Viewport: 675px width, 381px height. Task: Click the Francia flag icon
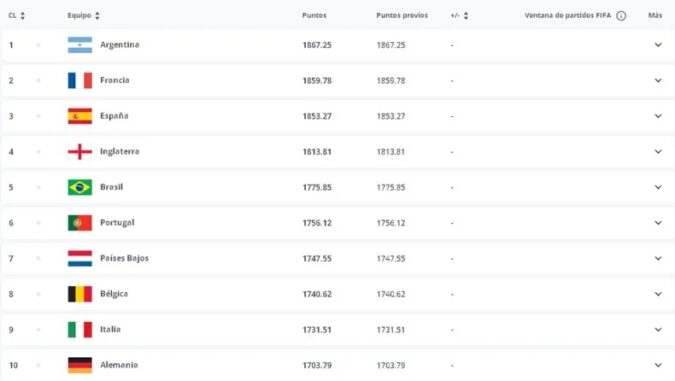coord(80,81)
